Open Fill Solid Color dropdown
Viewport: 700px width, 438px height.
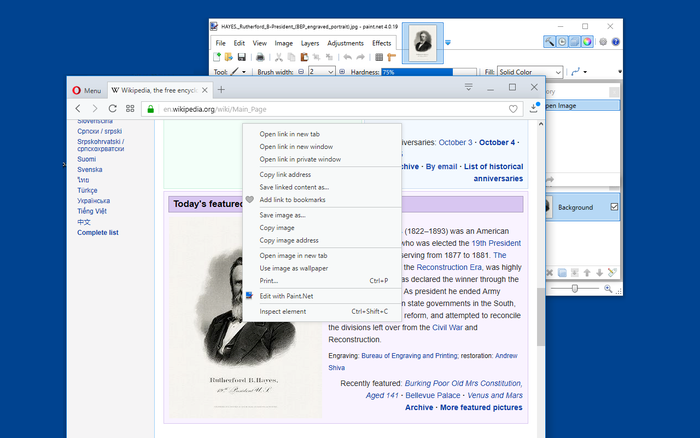530,72
